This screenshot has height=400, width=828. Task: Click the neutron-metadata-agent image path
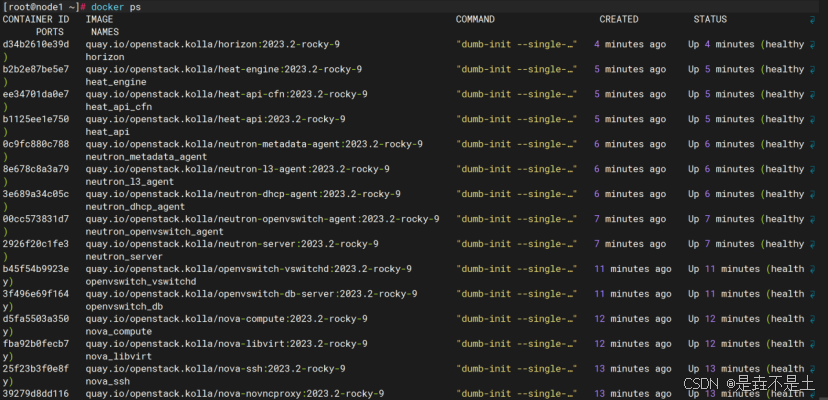pyautogui.click(x=254, y=144)
